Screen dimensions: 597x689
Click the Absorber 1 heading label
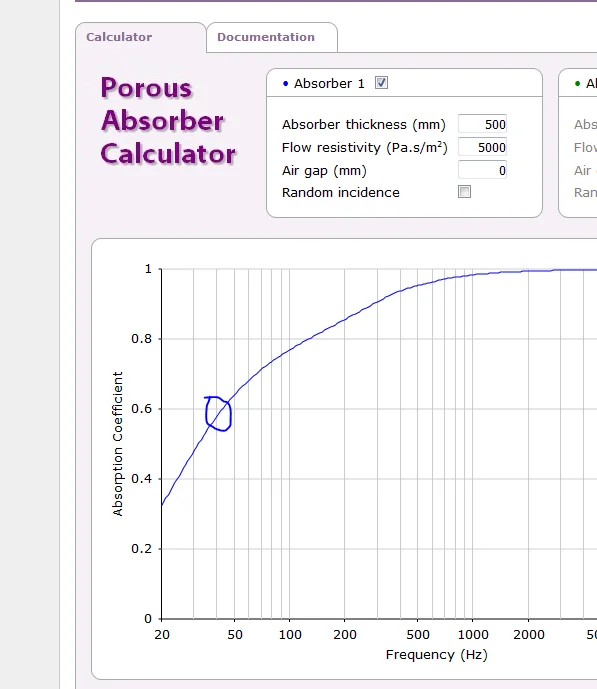(x=329, y=83)
